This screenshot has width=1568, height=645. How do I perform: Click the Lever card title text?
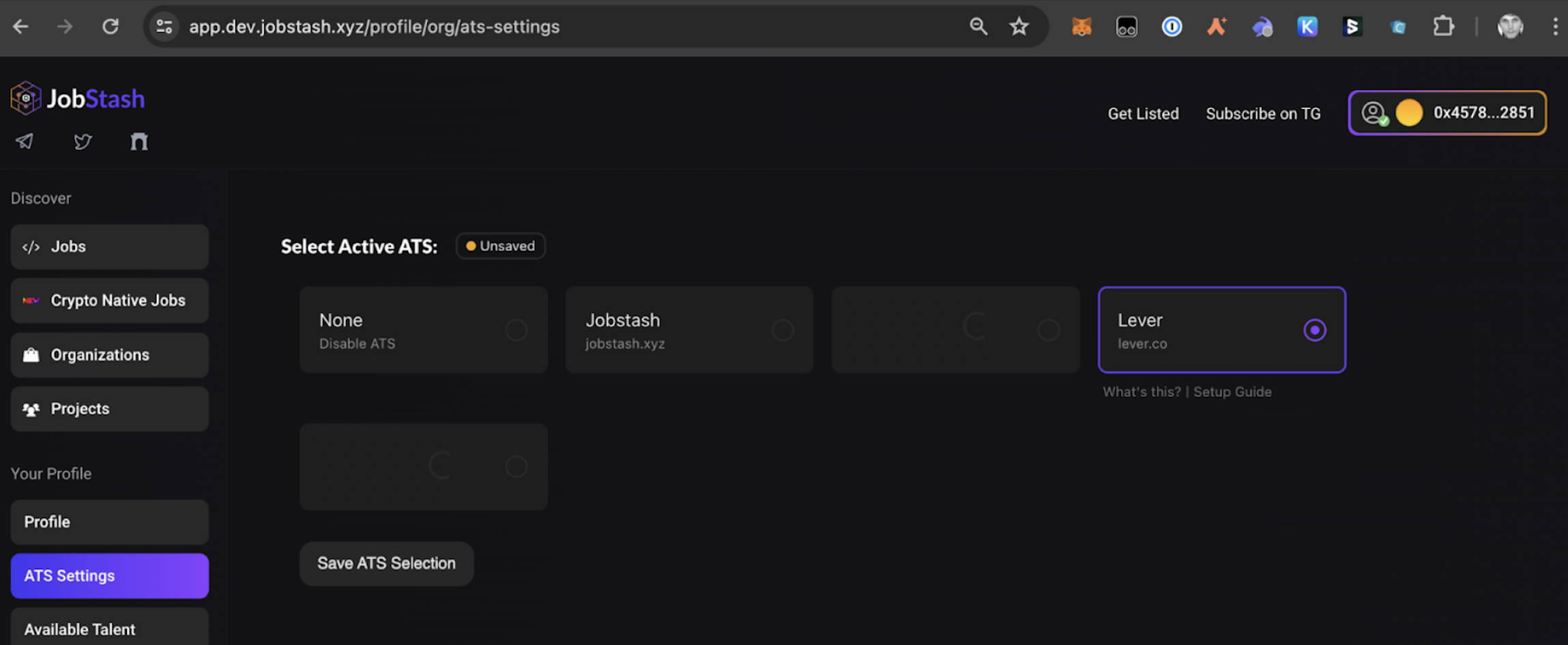click(1139, 320)
